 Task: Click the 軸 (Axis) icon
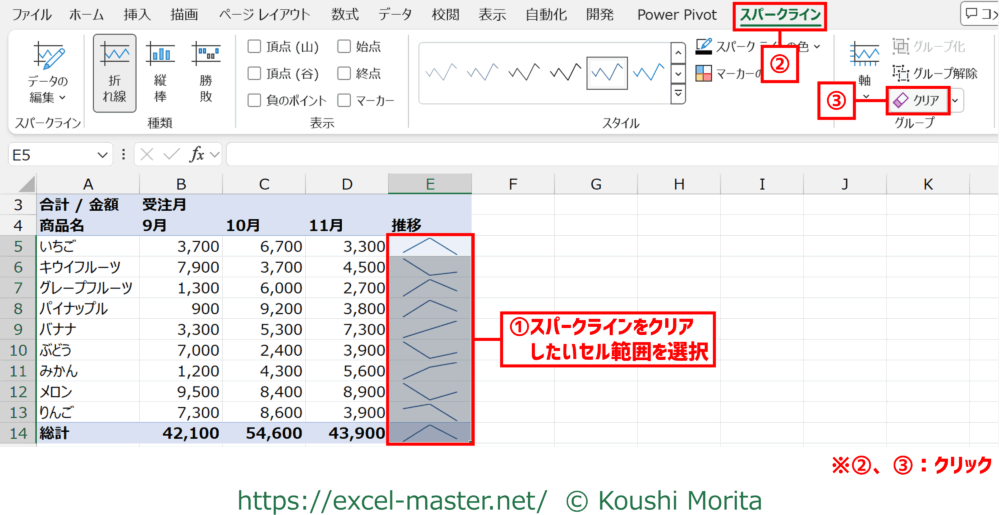pos(864,62)
